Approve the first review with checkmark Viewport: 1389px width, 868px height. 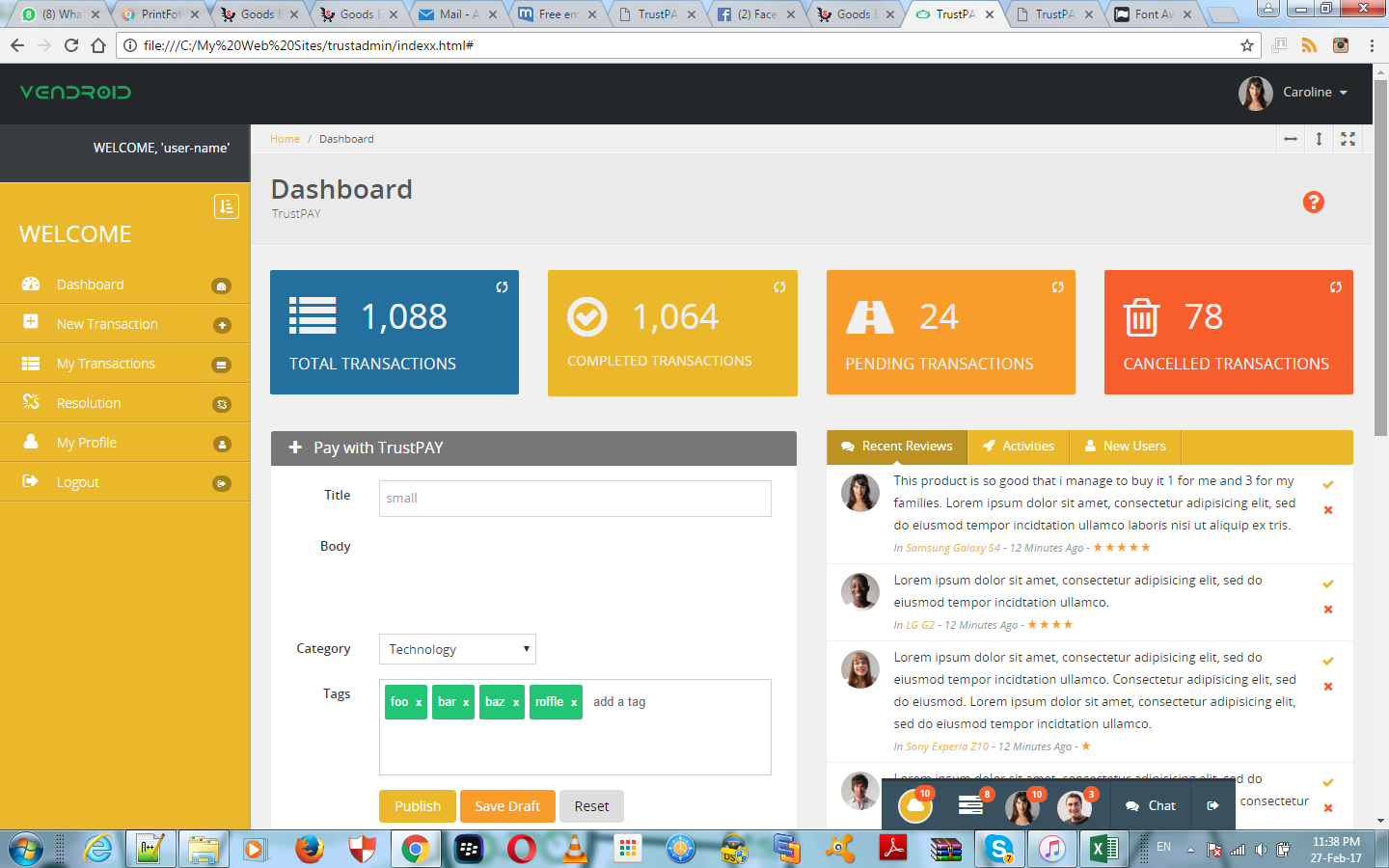[1328, 484]
